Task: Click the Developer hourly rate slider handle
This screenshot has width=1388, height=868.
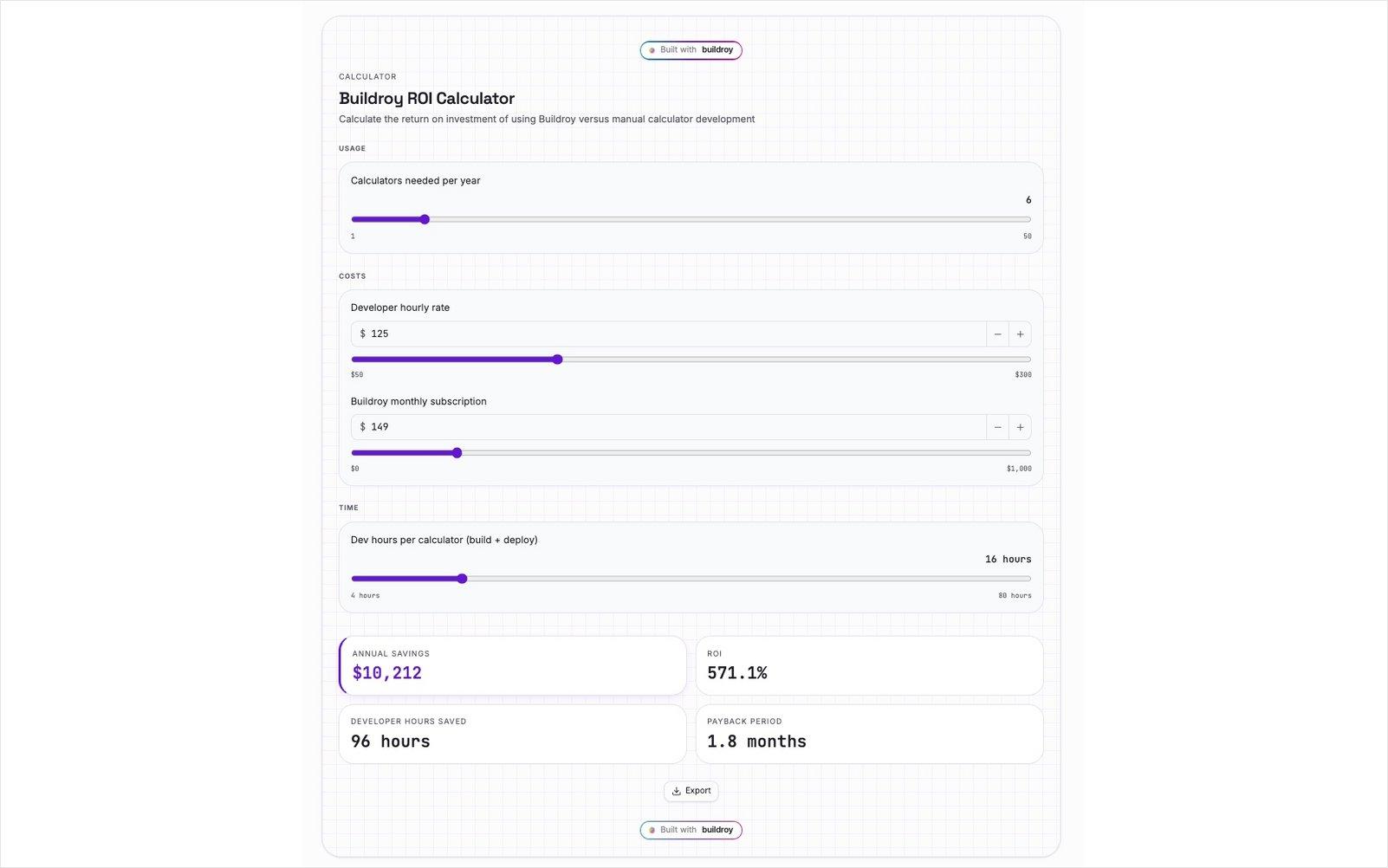Action: 557,360
